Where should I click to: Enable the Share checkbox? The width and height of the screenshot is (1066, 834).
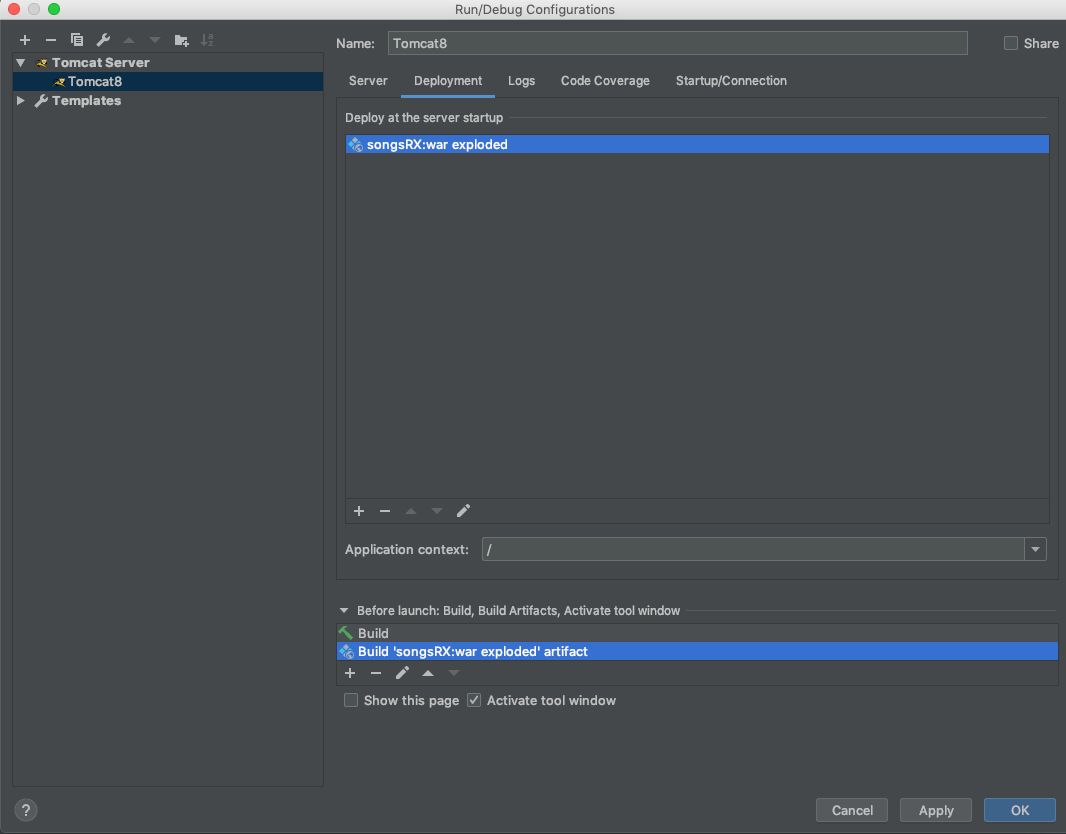click(x=1011, y=44)
